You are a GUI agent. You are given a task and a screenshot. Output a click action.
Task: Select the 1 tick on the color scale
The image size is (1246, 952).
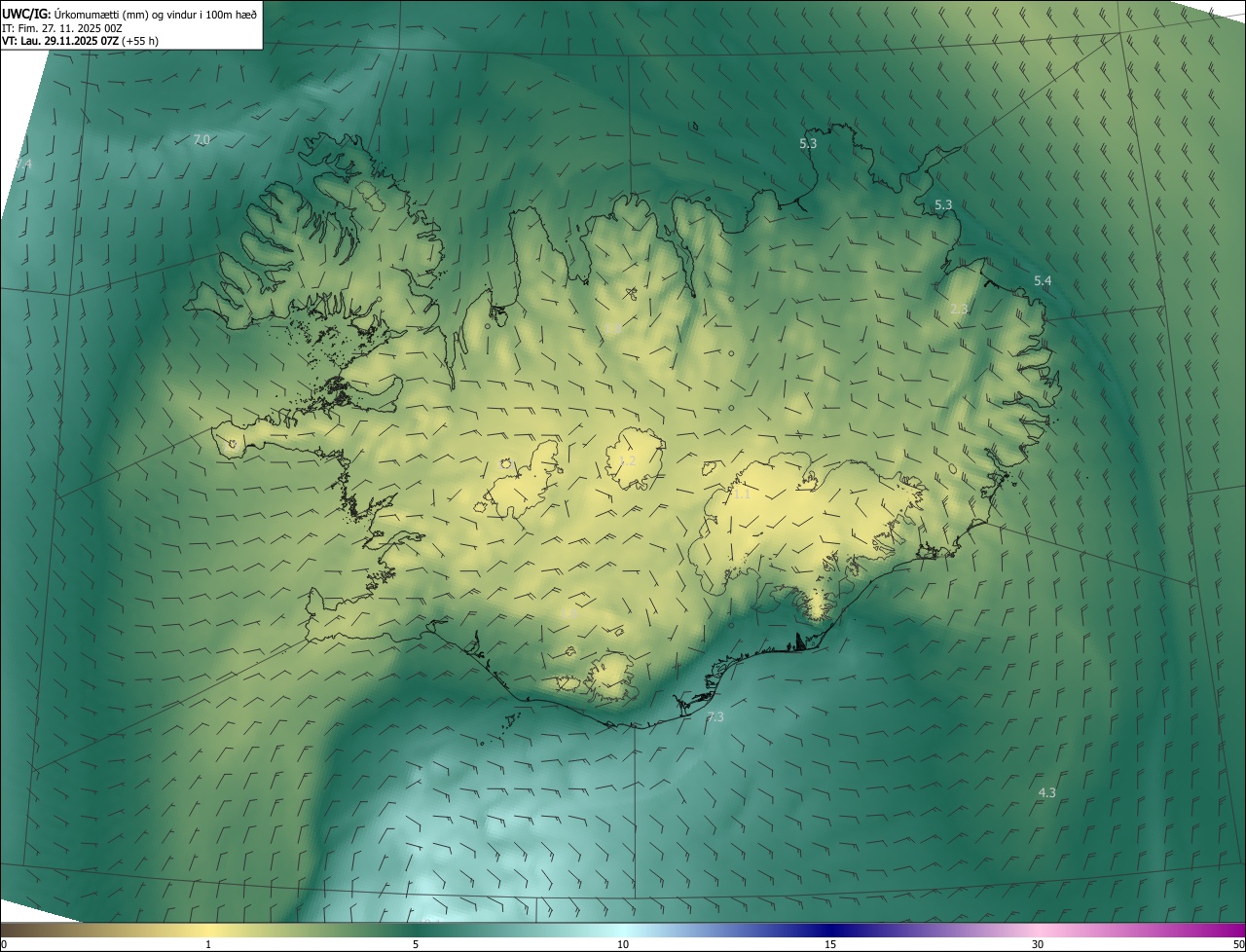[x=208, y=944]
